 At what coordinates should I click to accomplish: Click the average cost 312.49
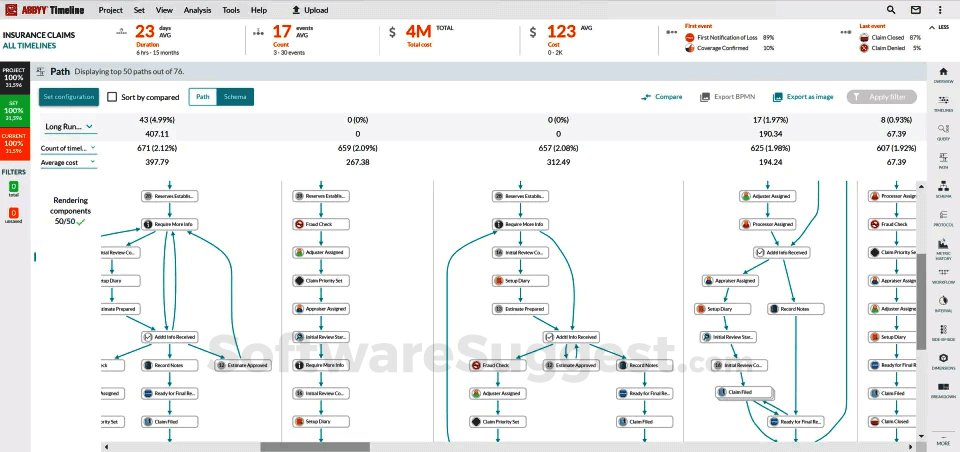pyautogui.click(x=558, y=162)
